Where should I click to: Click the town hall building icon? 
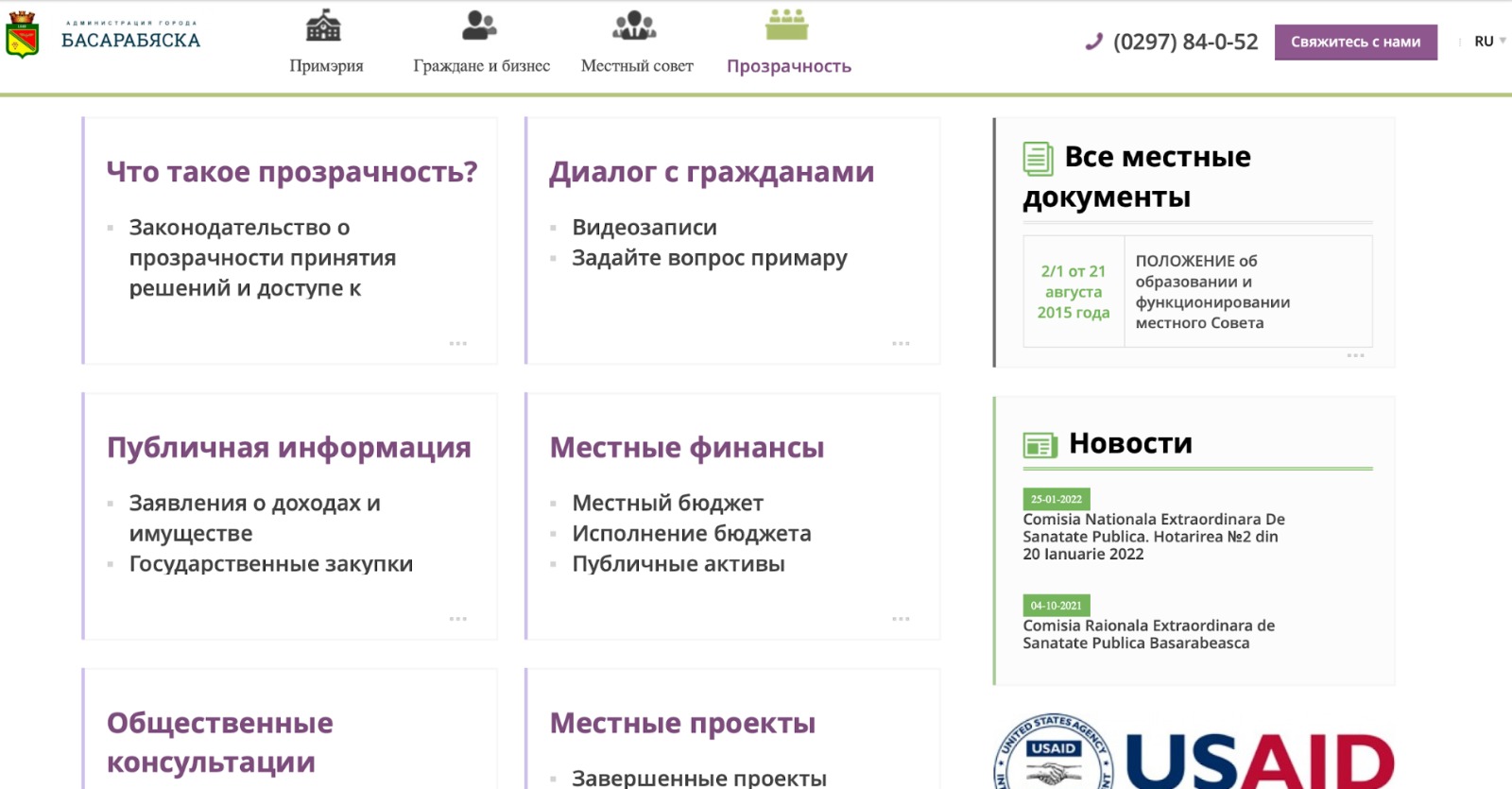(x=323, y=26)
